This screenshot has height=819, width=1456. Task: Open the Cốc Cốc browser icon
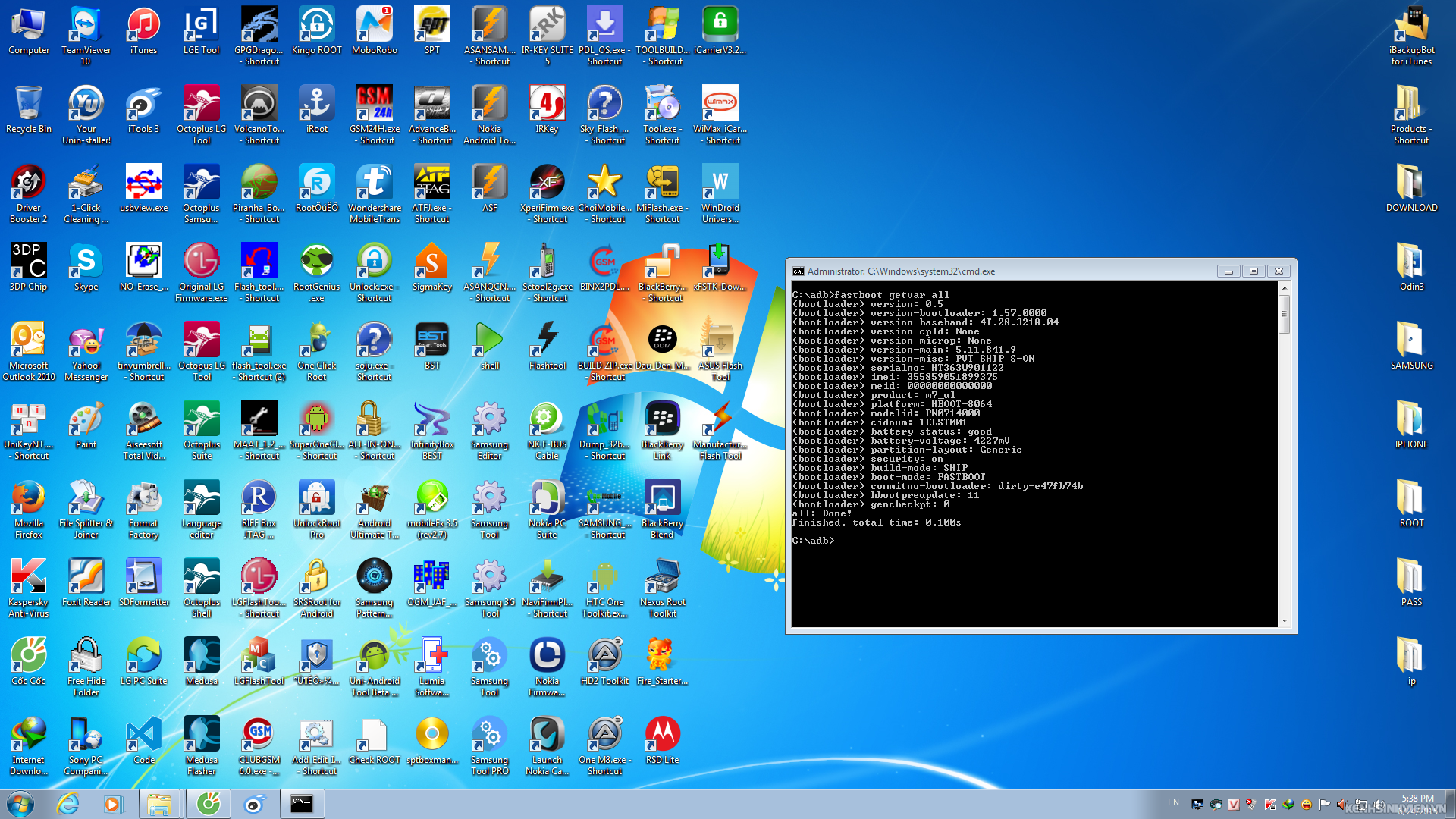[x=28, y=661]
